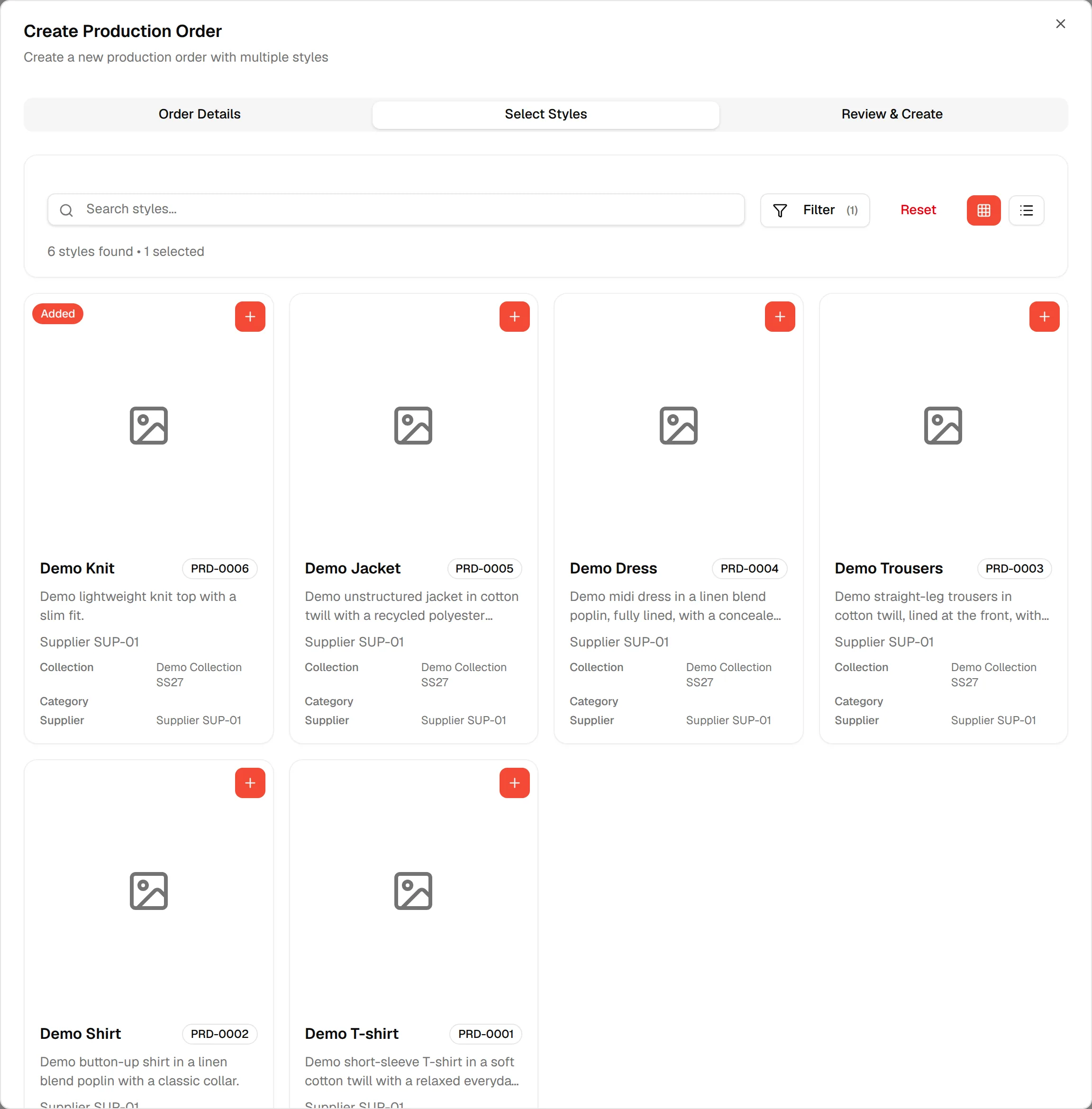The width and height of the screenshot is (1092, 1109).
Task: Add Demo Shirt with the plus button
Action: tap(250, 783)
